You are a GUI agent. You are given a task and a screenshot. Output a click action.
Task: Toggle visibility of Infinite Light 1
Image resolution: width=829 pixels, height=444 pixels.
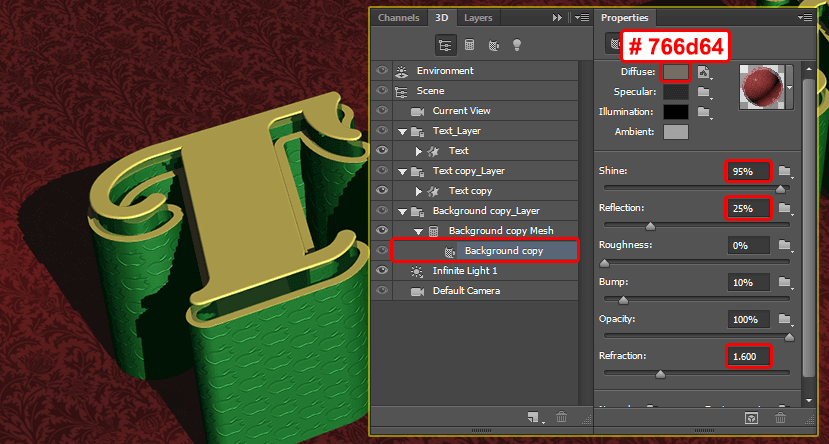tap(381, 271)
